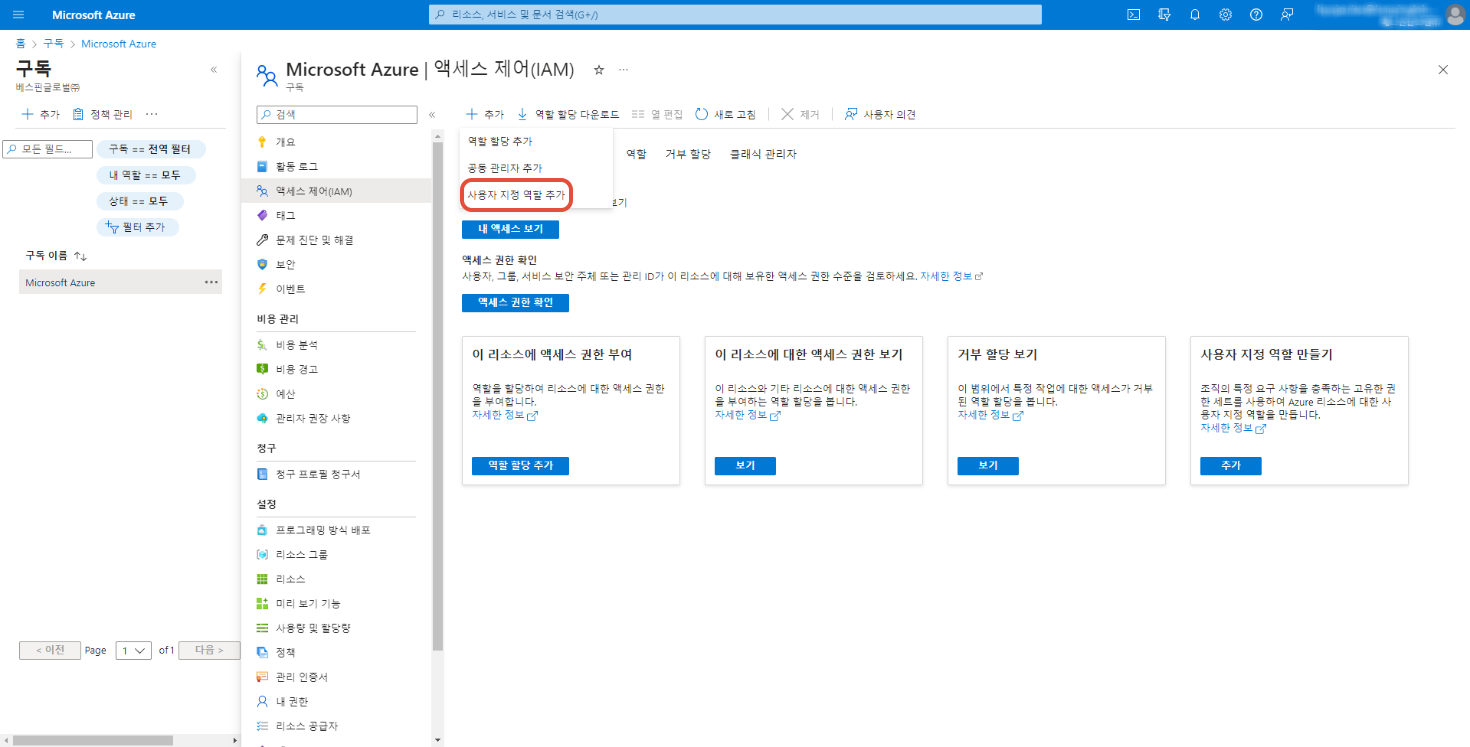Download role assignments (역할 할당 다운로드)
Viewport: 1470px width, 747px height.
coord(568,114)
